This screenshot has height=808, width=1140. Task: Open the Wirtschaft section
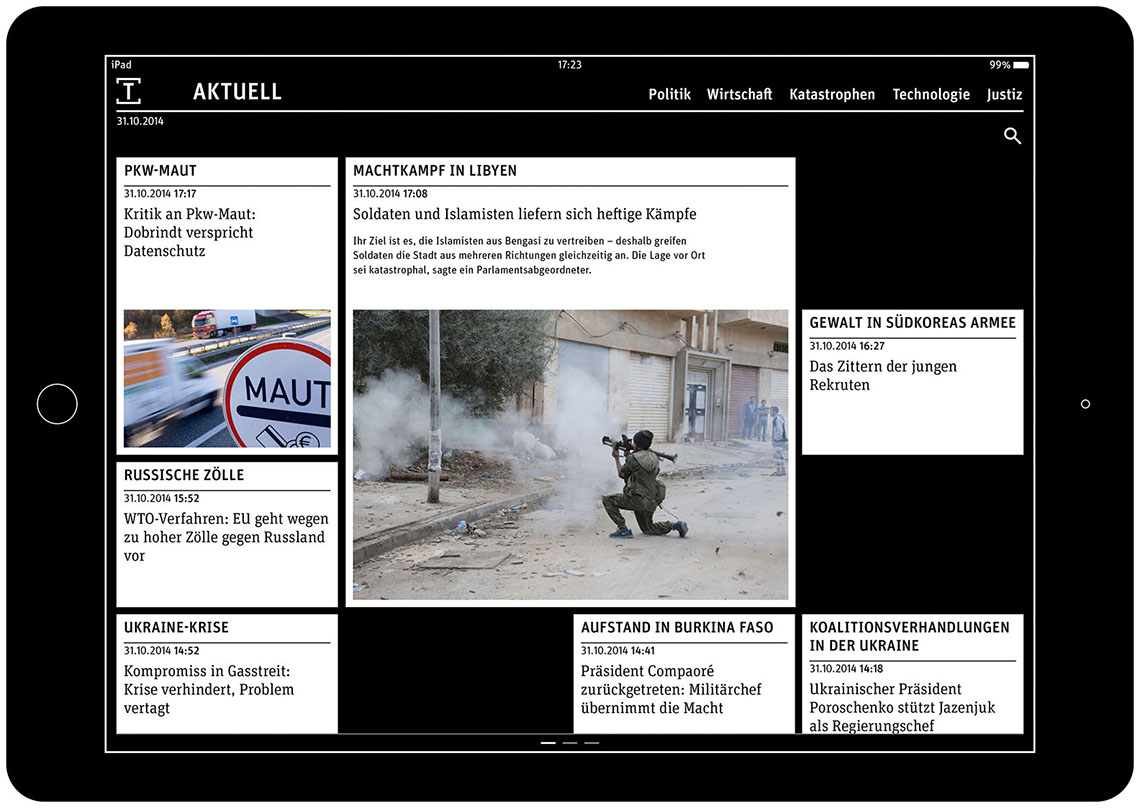tap(739, 94)
